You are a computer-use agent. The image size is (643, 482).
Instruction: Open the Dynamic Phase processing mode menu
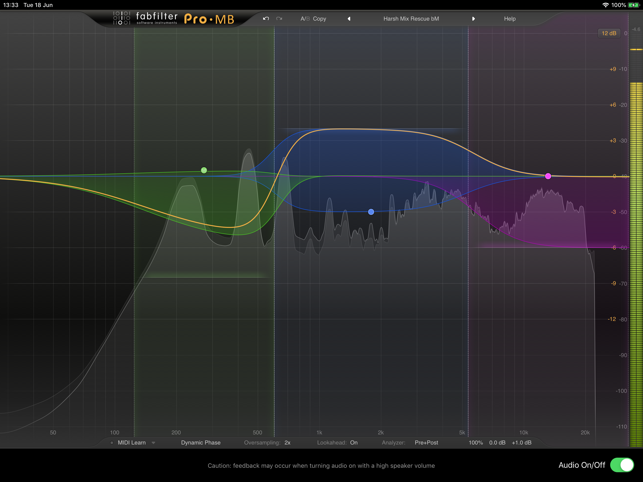(x=201, y=443)
